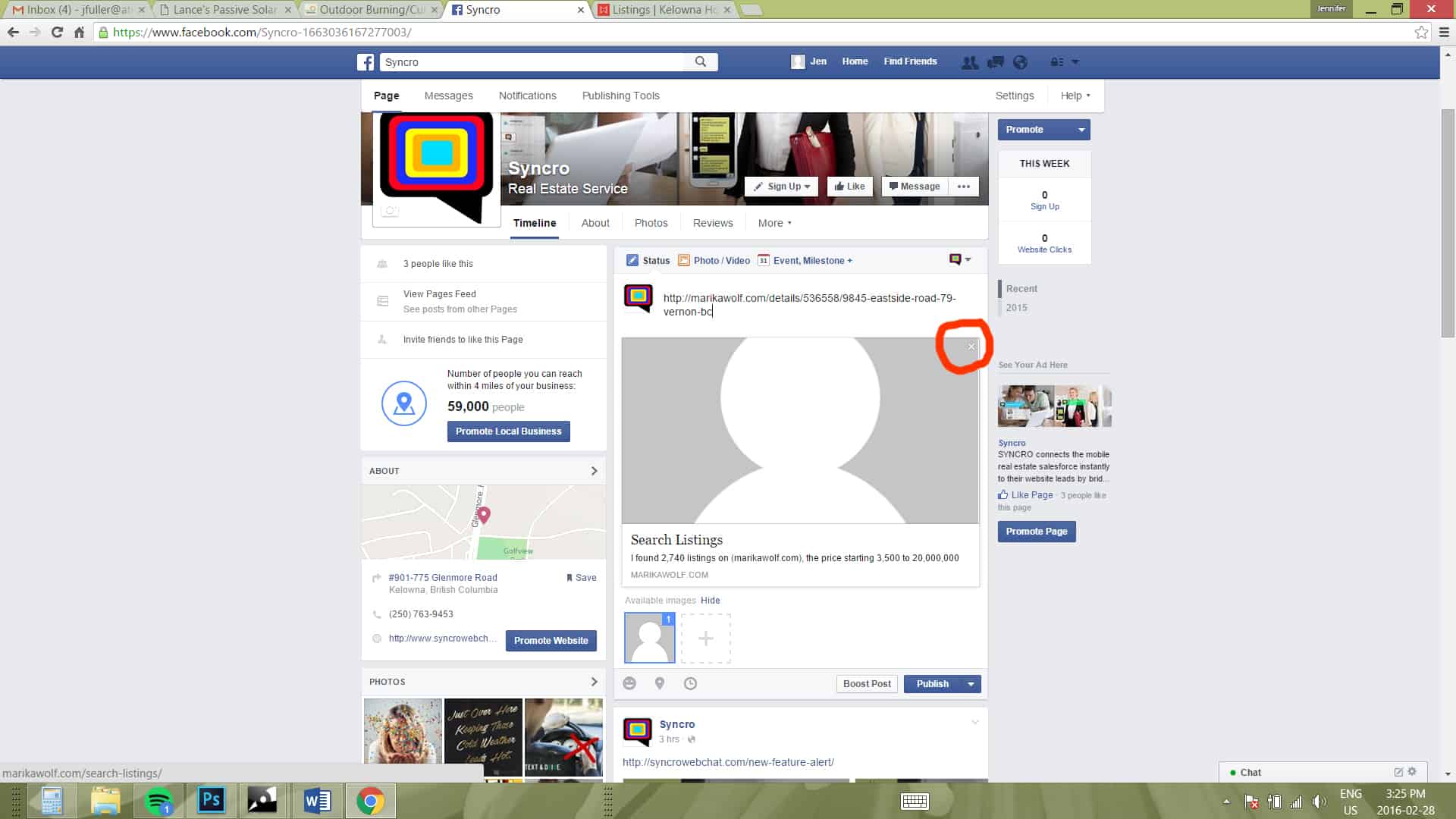Click the volume icon in system tray
1456x819 pixels.
coord(1319,802)
